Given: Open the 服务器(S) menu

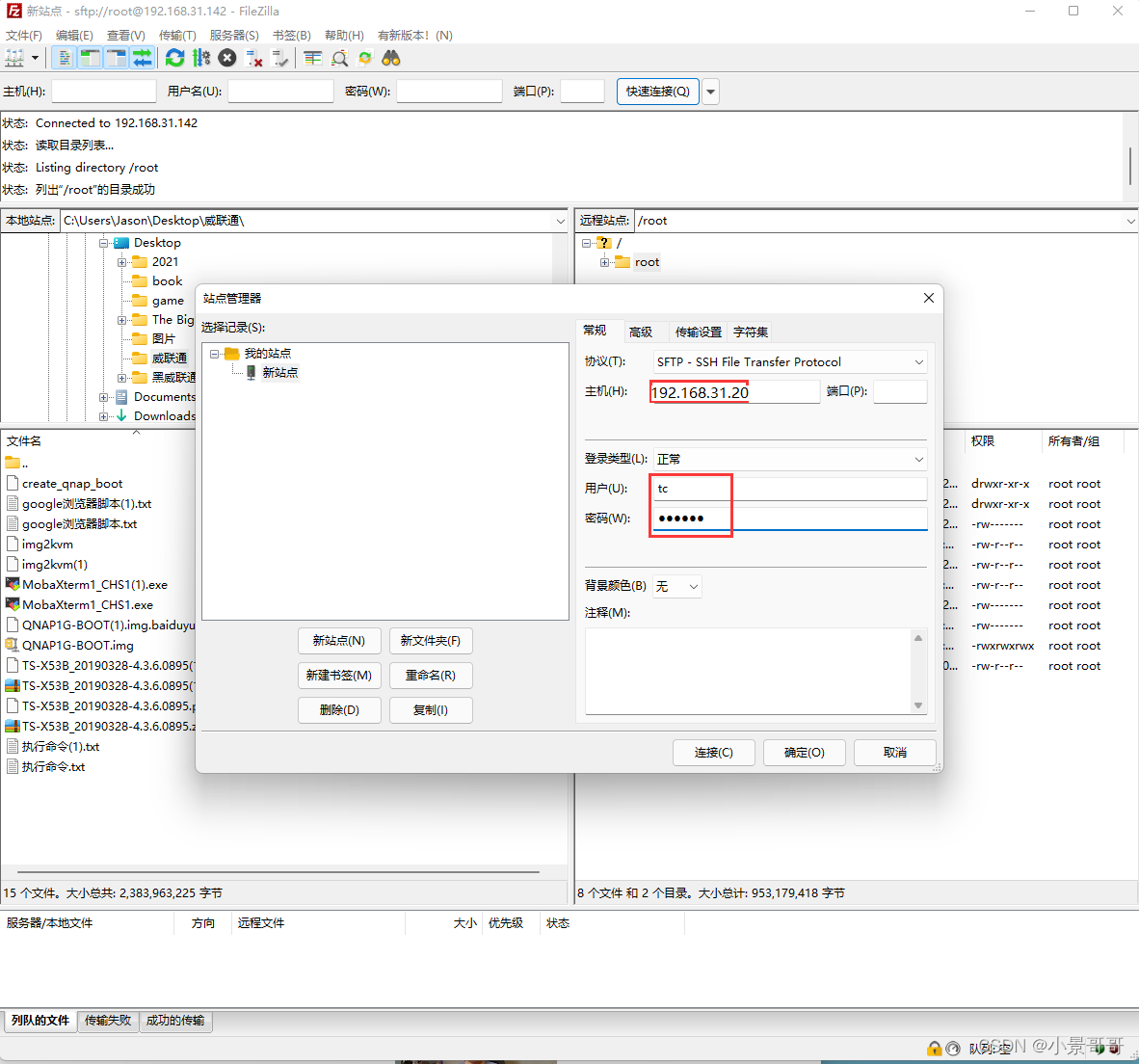Looking at the screenshot, I should click(x=234, y=36).
